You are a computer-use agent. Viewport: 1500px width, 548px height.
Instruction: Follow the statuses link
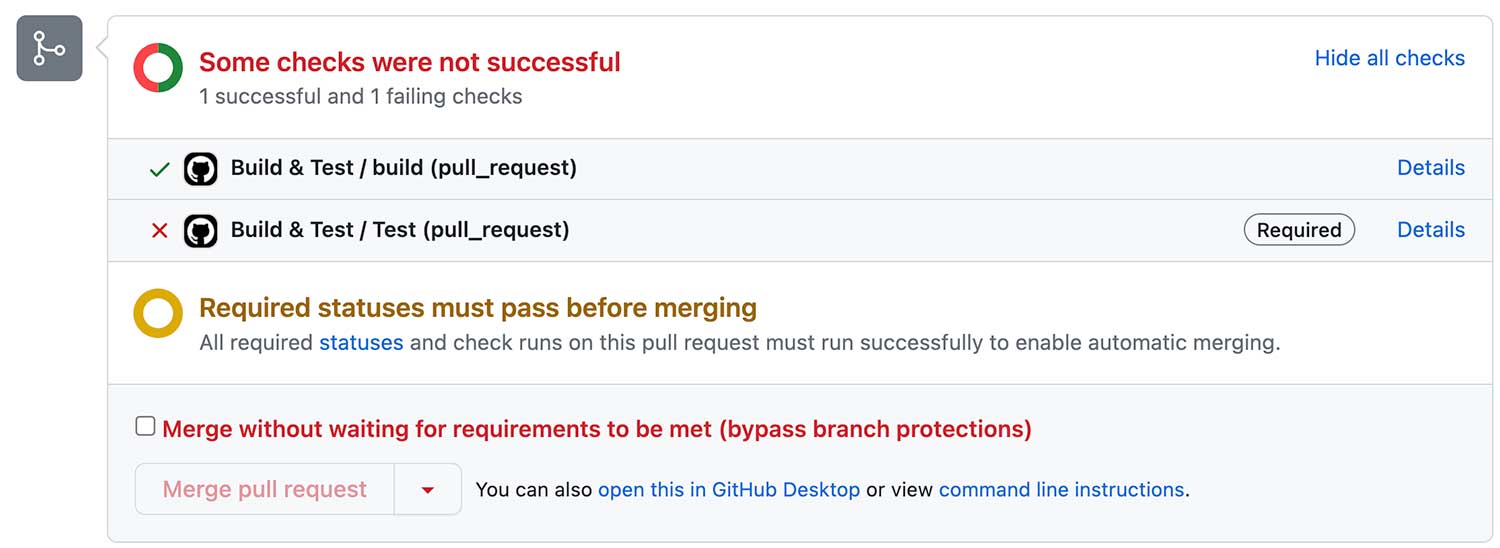coord(361,343)
